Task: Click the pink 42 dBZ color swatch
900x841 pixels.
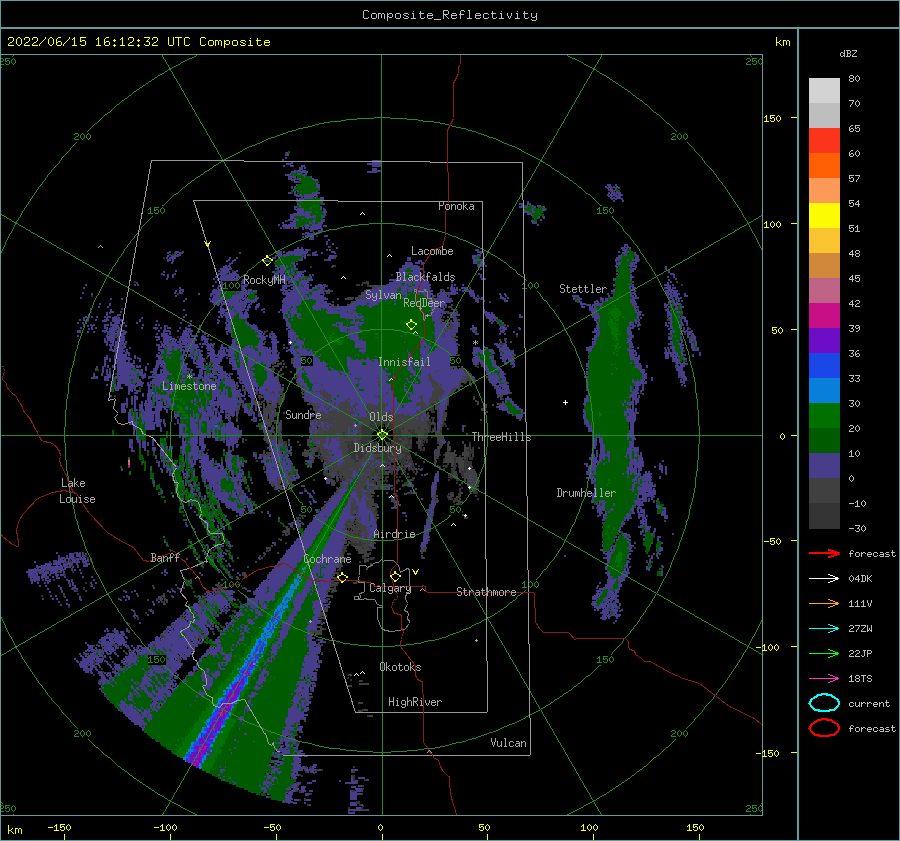Action: pos(824,290)
